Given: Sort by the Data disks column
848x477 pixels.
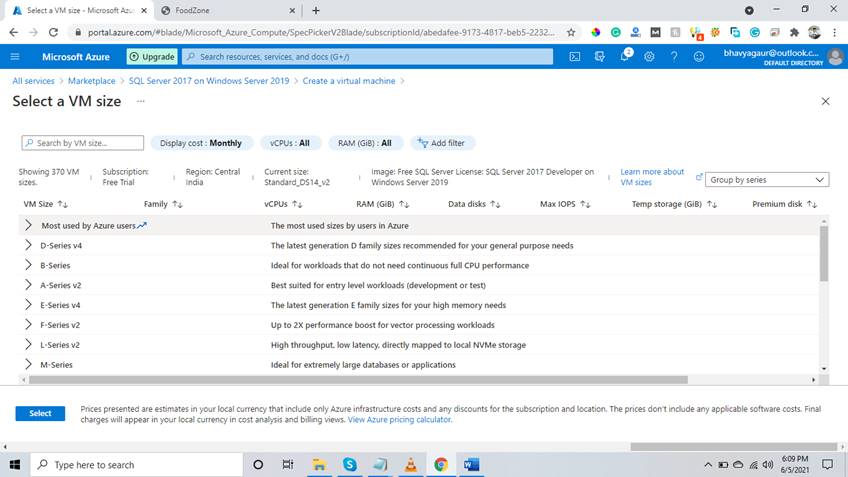Looking at the screenshot, I should (x=474, y=204).
